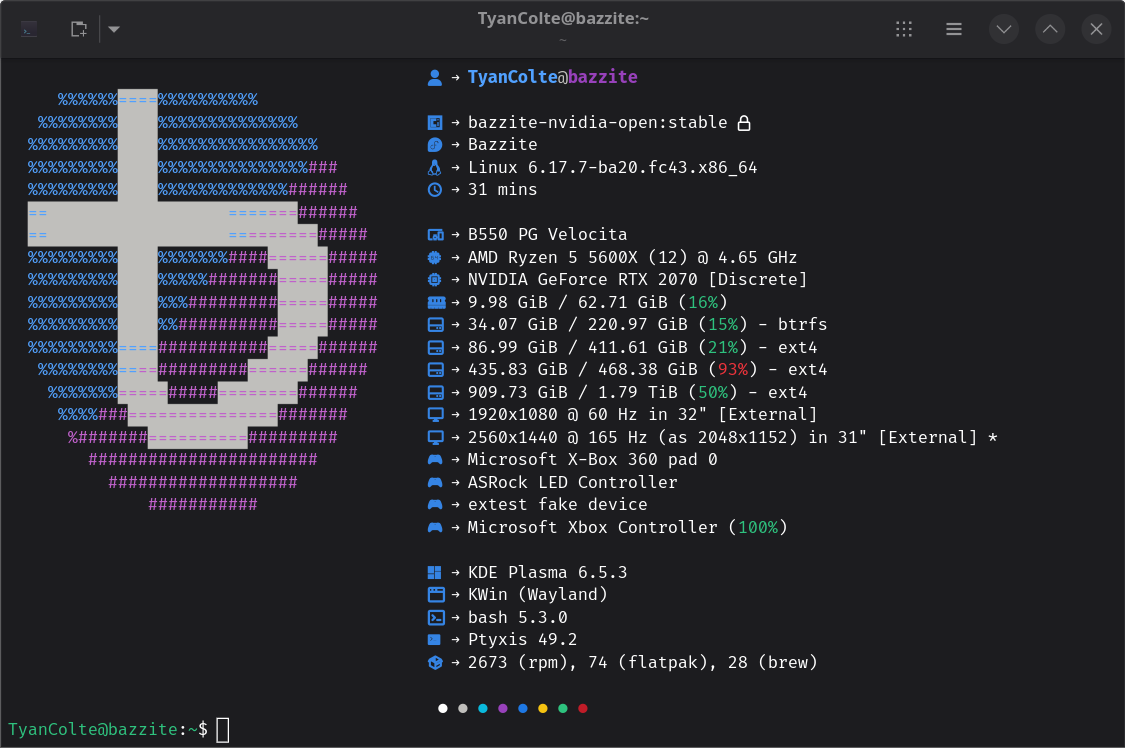This screenshot has height=748, width=1125.
Task: Click the TyanColte@bazzite prompt text
Action: pos(93,729)
